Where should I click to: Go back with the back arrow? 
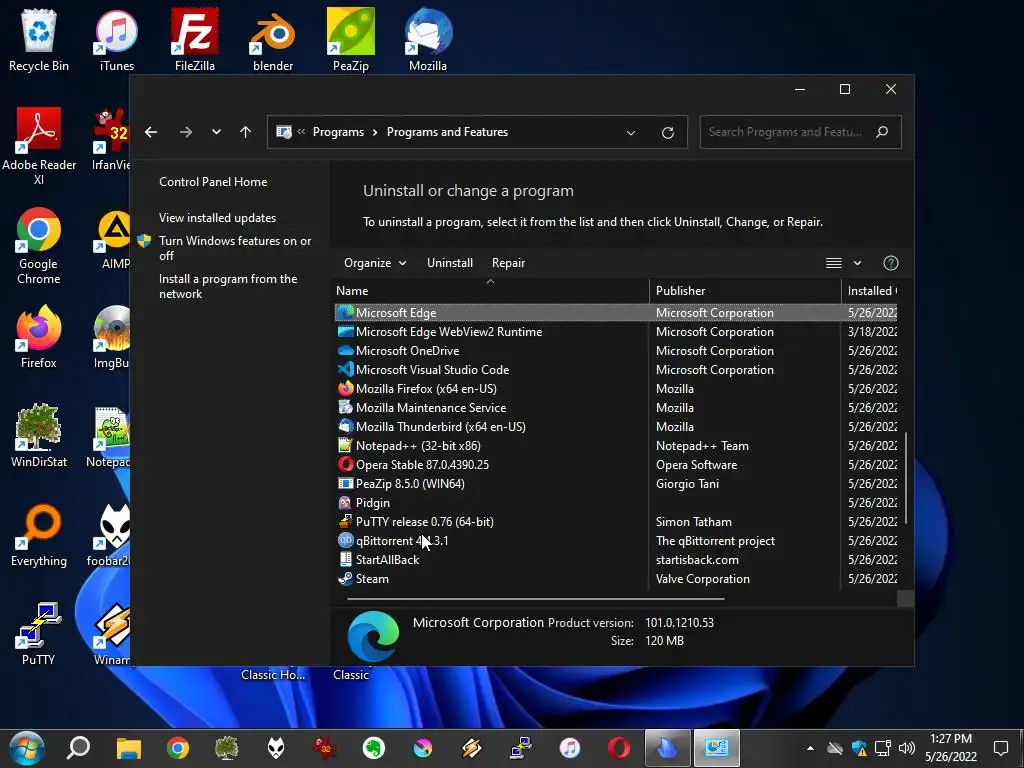coord(151,132)
